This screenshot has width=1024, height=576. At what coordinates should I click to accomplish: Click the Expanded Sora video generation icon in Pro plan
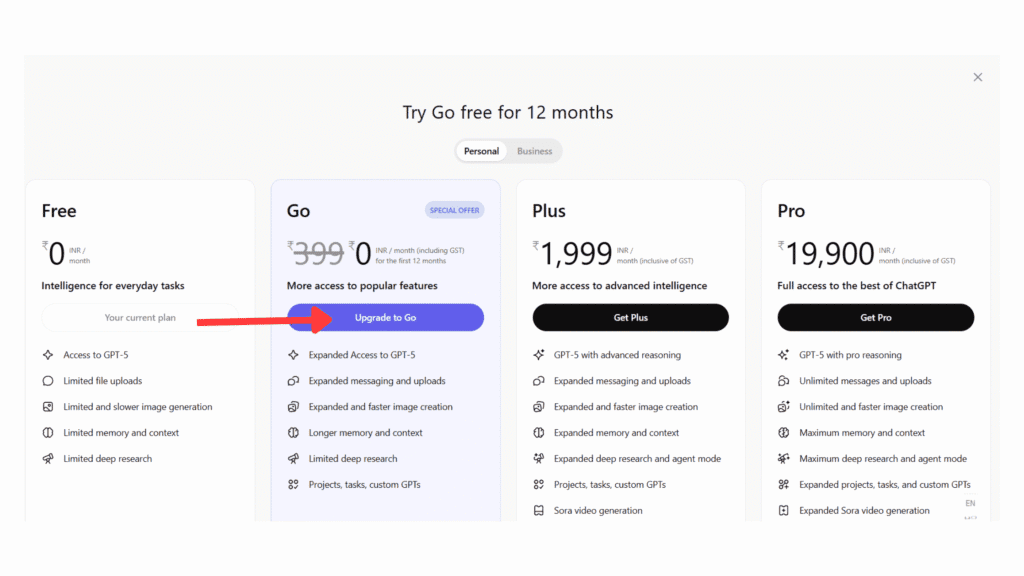pos(784,511)
